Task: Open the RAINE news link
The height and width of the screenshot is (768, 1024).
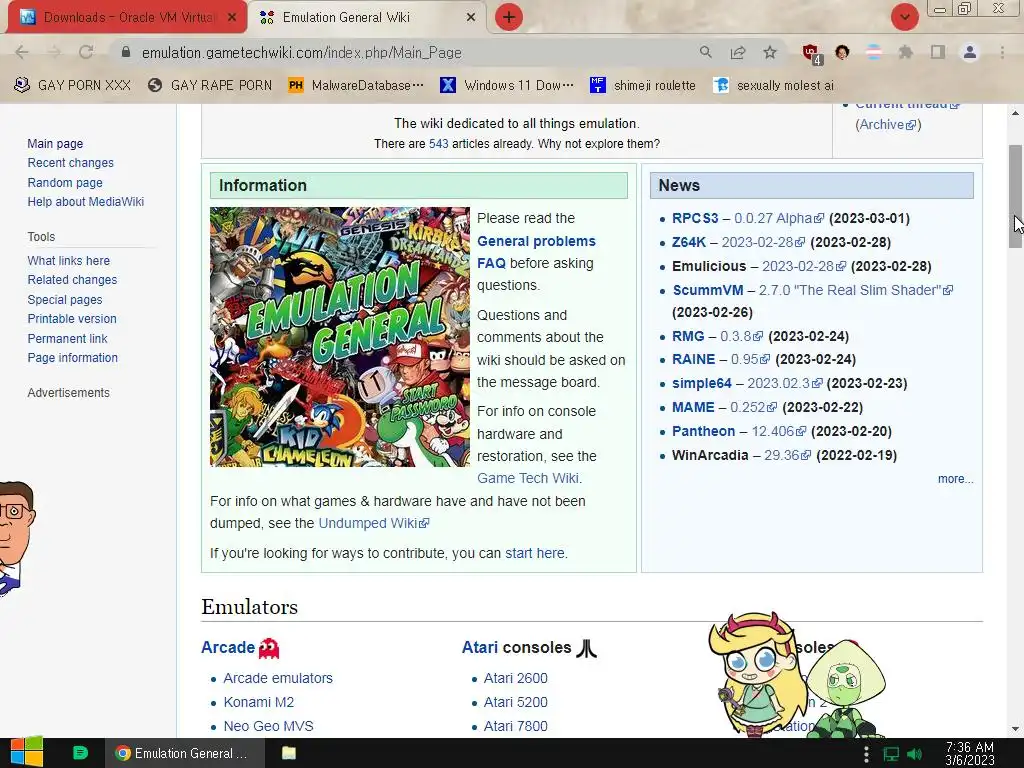Action: coord(694,359)
